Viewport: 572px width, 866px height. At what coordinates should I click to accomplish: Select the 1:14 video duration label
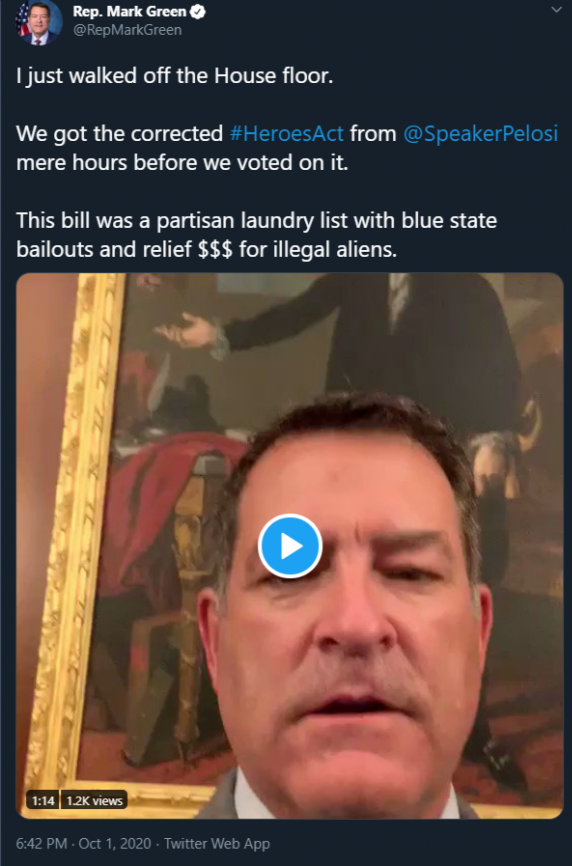point(42,800)
